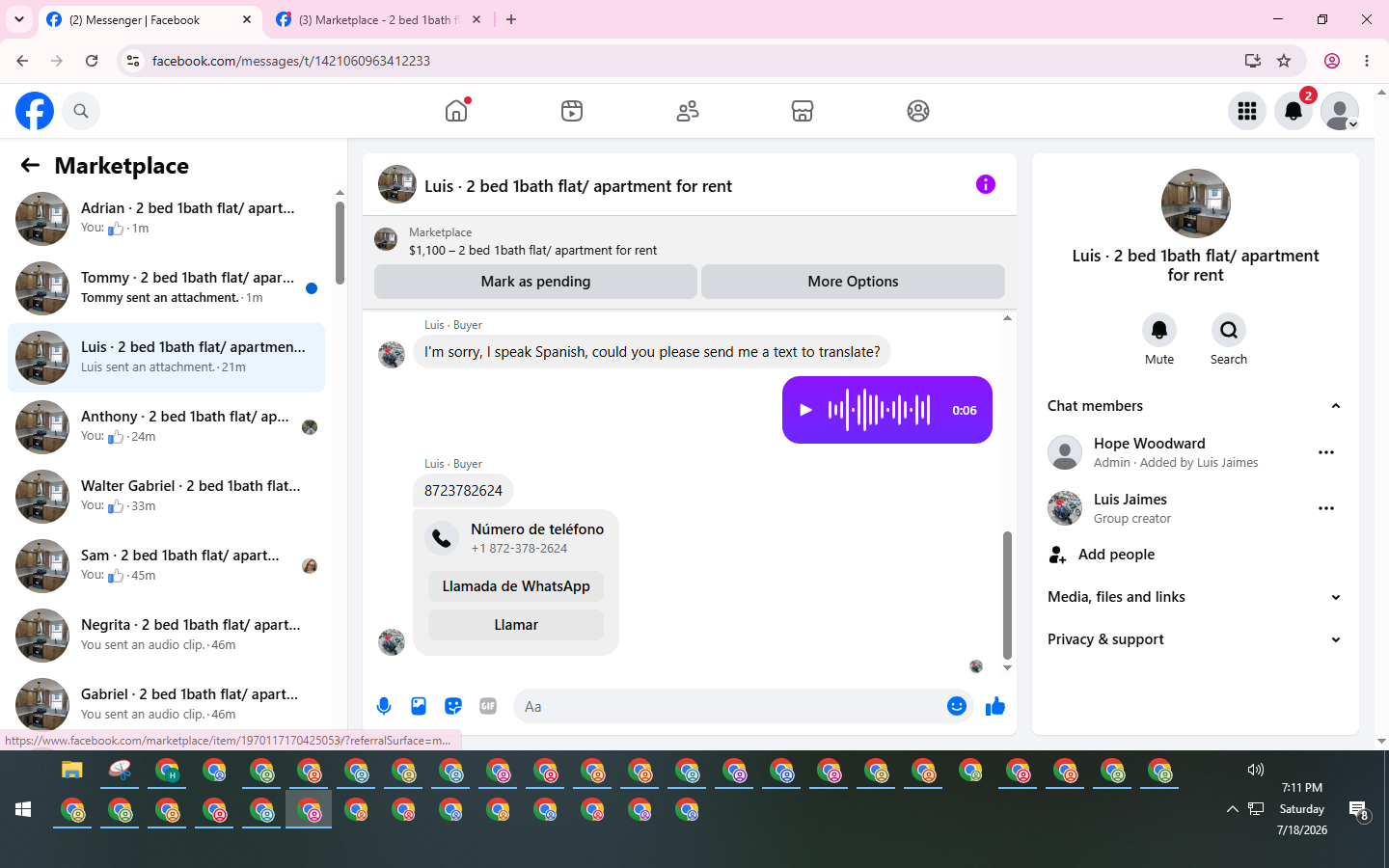Open Windows notification center
Viewport: 1389px width, 868px height.
tap(1359, 811)
